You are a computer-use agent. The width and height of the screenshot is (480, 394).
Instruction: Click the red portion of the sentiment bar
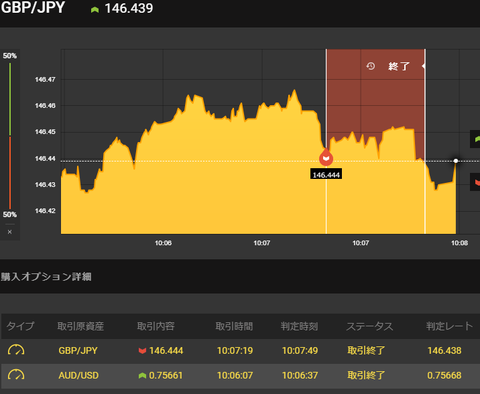click(10, 173)
